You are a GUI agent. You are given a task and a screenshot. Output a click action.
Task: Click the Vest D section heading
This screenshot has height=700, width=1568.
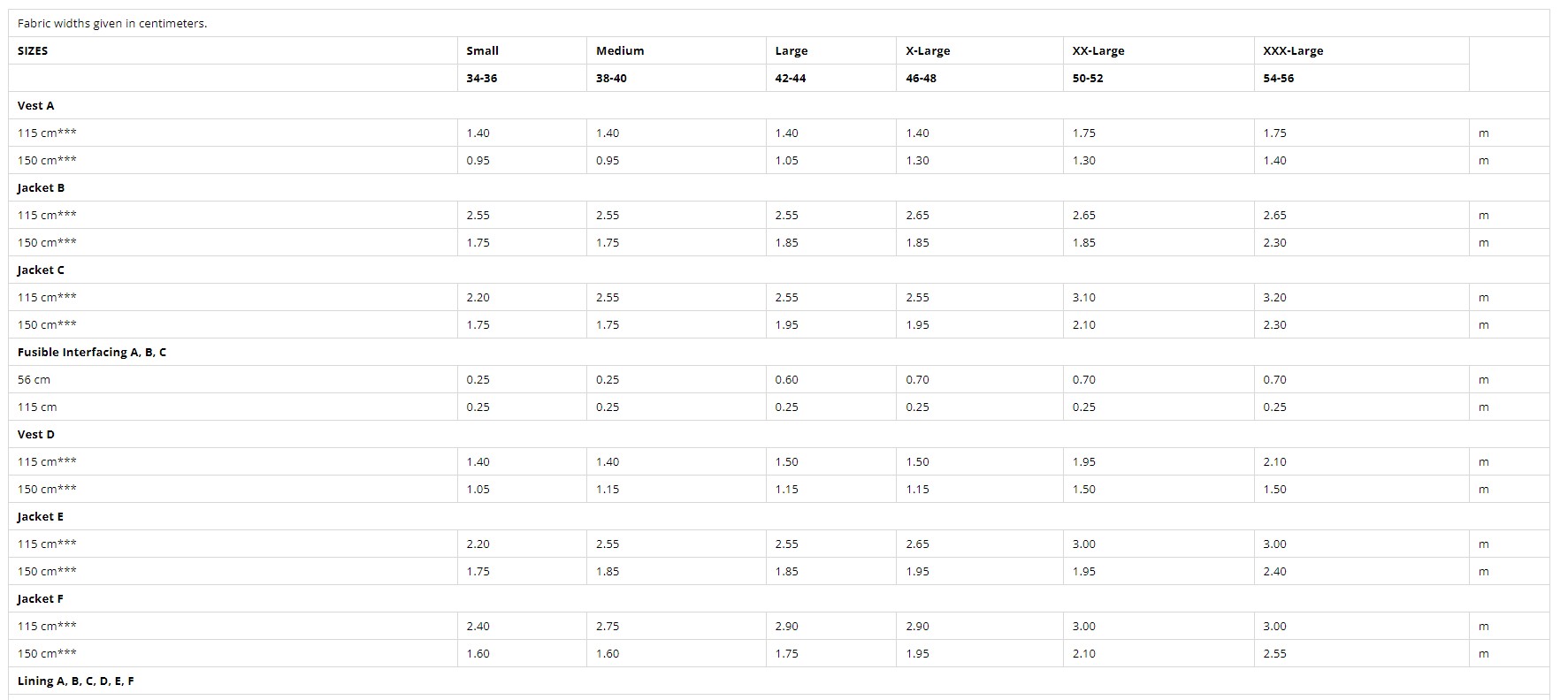click(x=36, y=435)
